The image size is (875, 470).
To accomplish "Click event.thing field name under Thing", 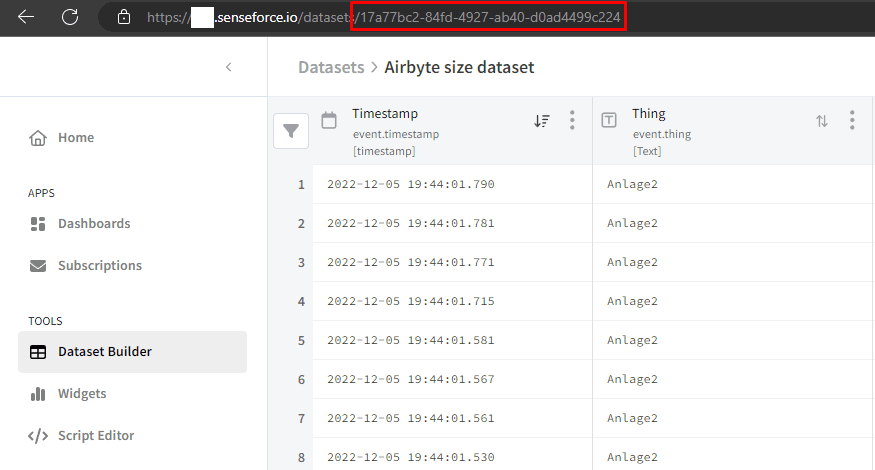I will point(662,135).
